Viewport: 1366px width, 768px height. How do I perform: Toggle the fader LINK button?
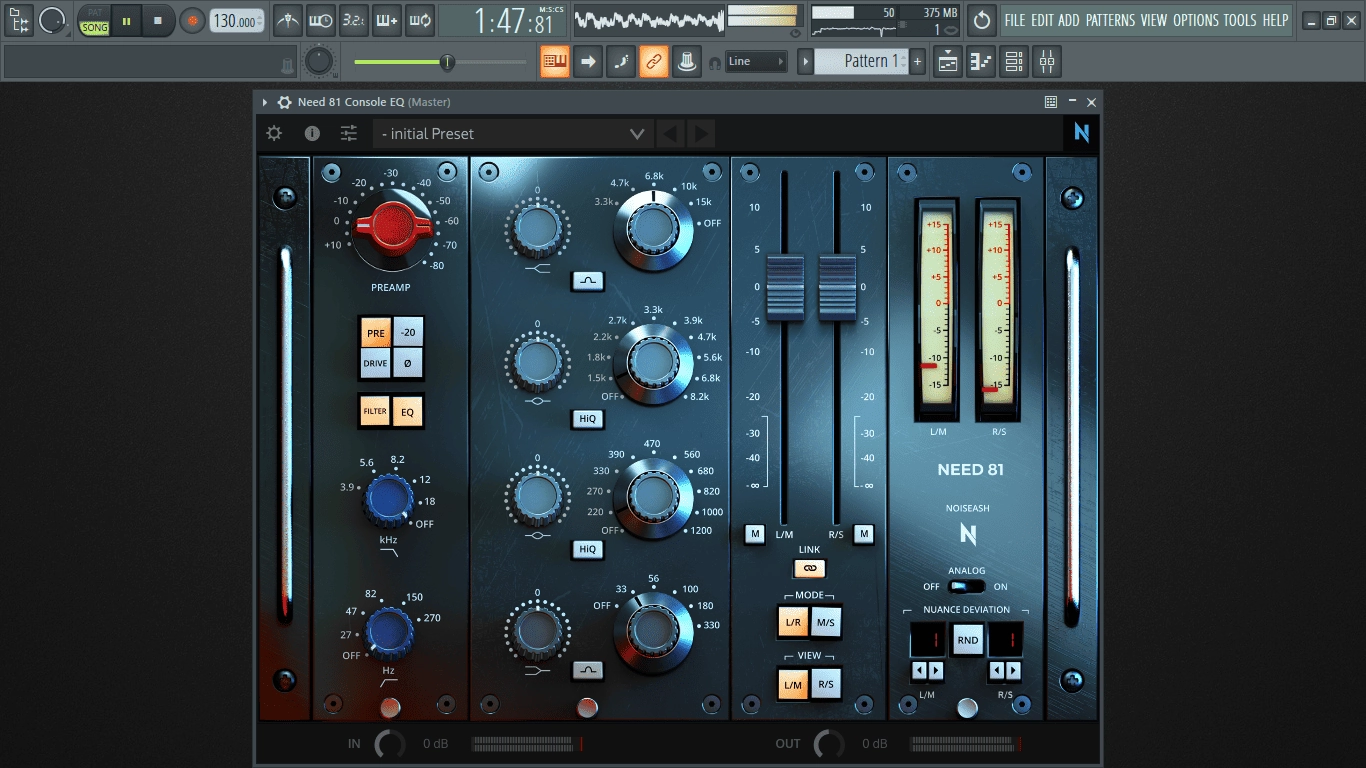click(x=810, y=569)
